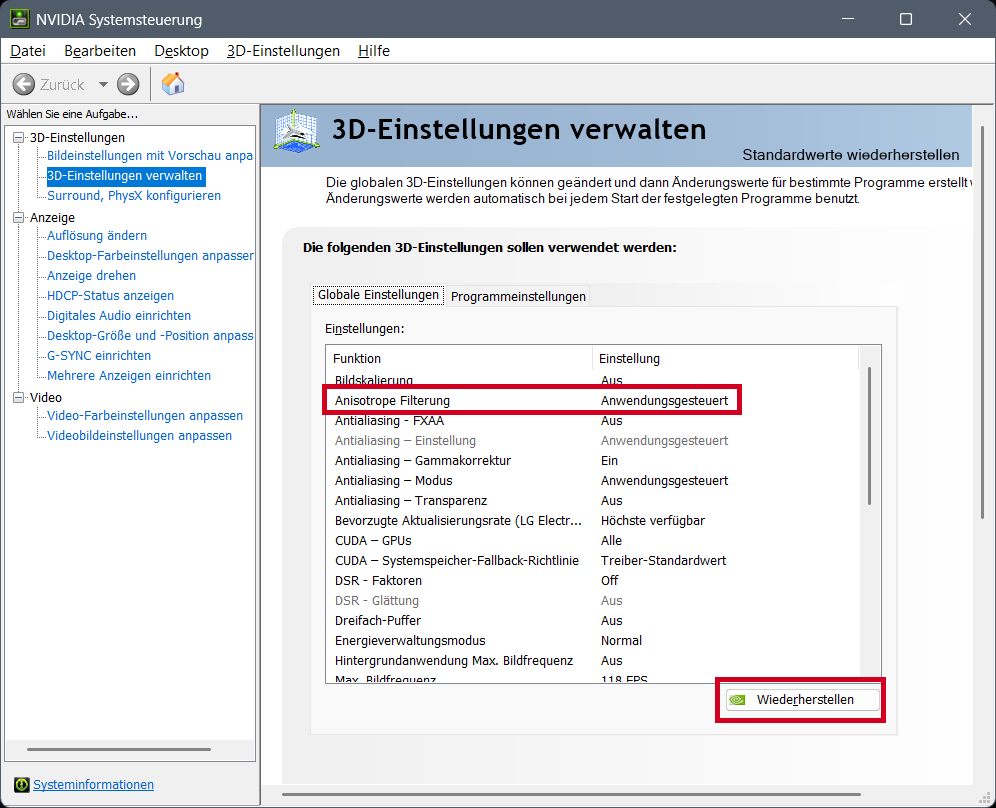Click the settings list vertical scrollbar
This screenshot has height=808, width=996.
point(870,436)
